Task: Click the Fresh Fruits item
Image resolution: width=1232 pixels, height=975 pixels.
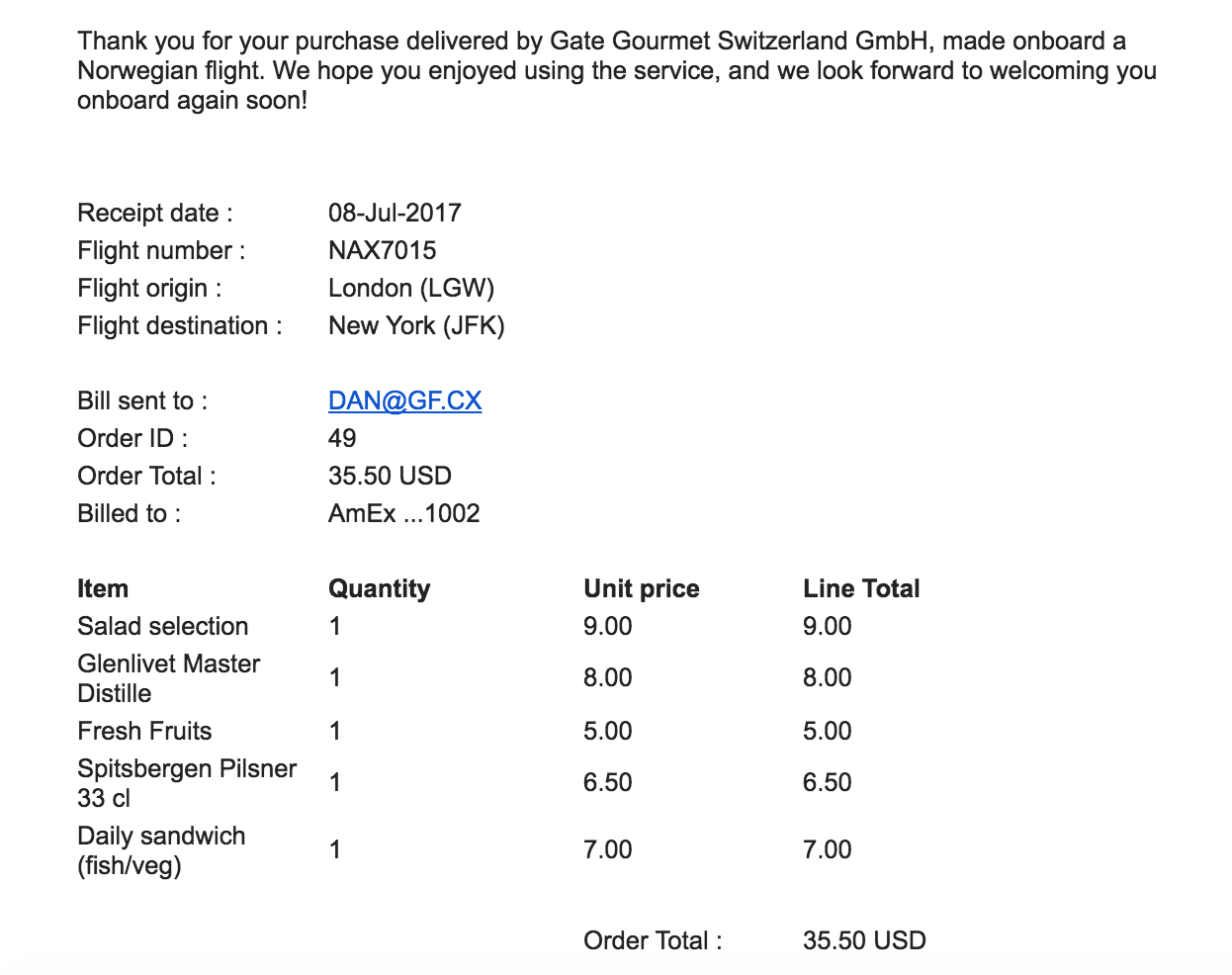Action: (144, 731)
